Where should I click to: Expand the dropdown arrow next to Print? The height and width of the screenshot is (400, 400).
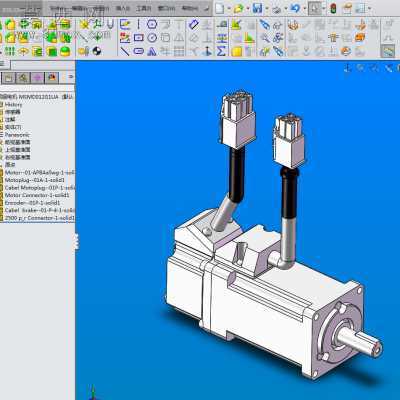coord(286,8)
